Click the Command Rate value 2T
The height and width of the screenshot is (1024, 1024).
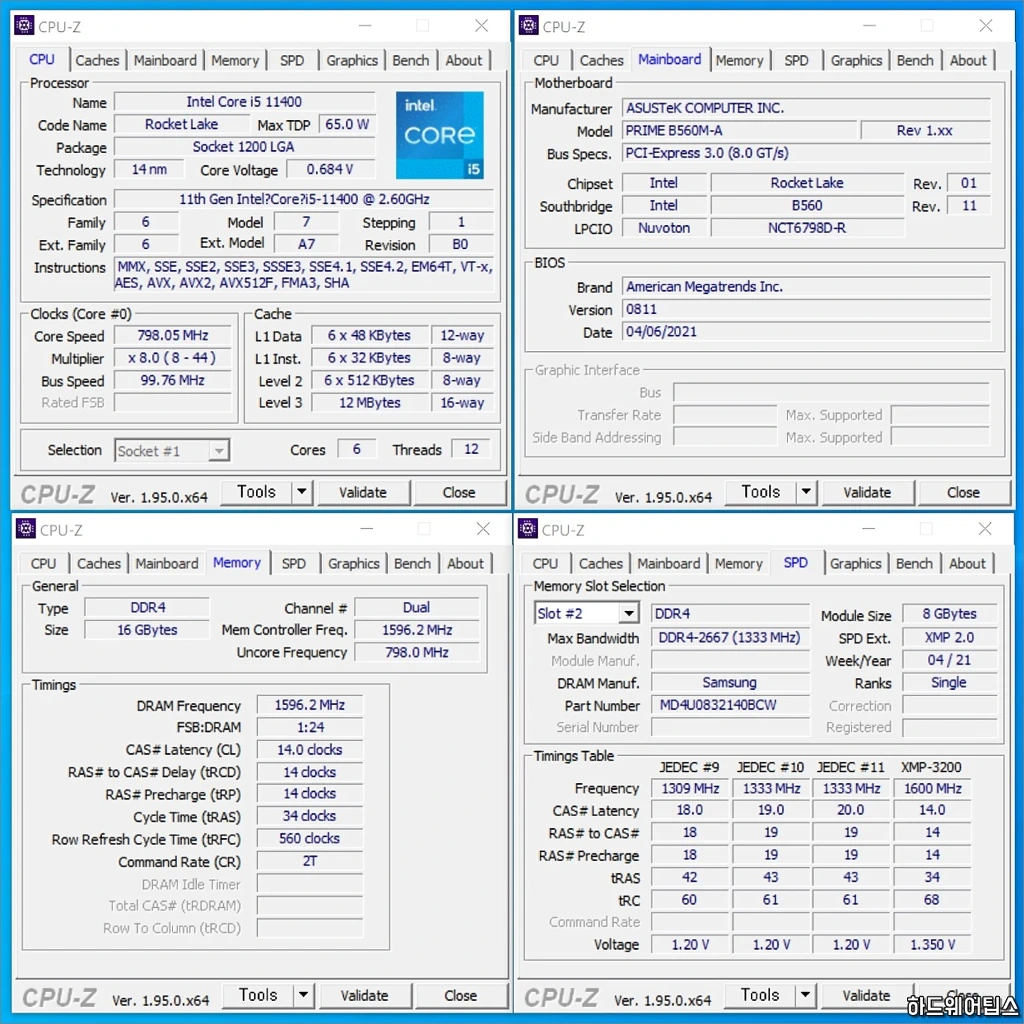pos(310,861)
